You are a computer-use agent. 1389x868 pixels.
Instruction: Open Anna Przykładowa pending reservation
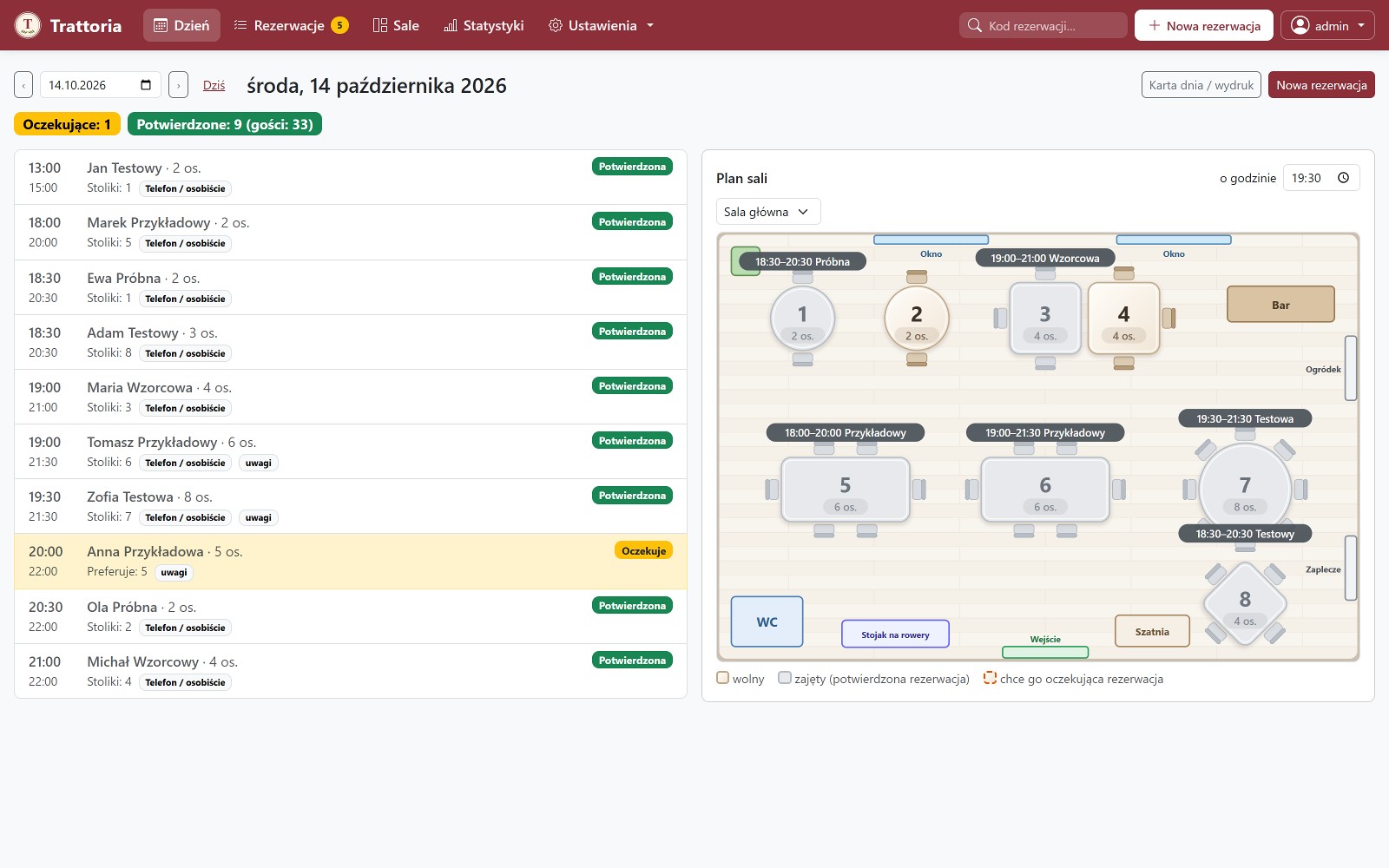351,562
